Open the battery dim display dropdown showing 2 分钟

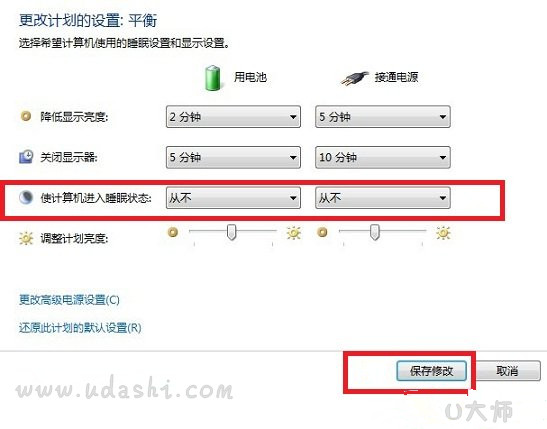[x=233, y=116]
